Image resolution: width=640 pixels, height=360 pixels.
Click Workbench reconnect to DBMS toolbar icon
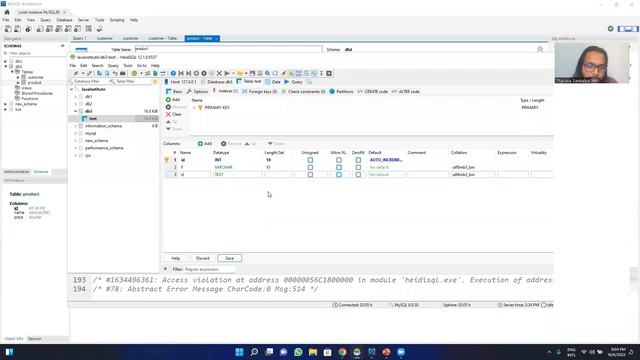click(99, 29)
